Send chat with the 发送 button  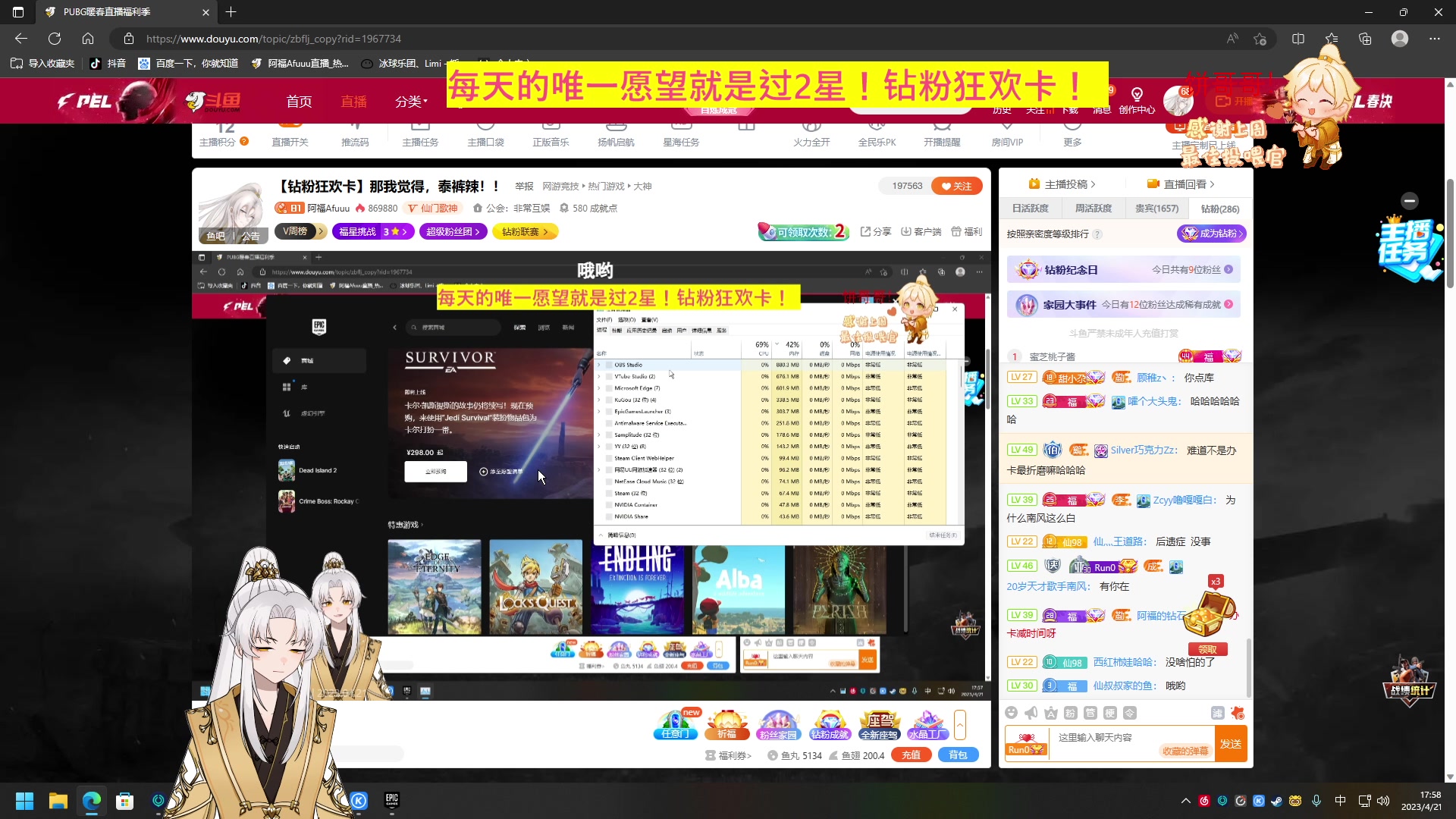[x=1230, y=744]
